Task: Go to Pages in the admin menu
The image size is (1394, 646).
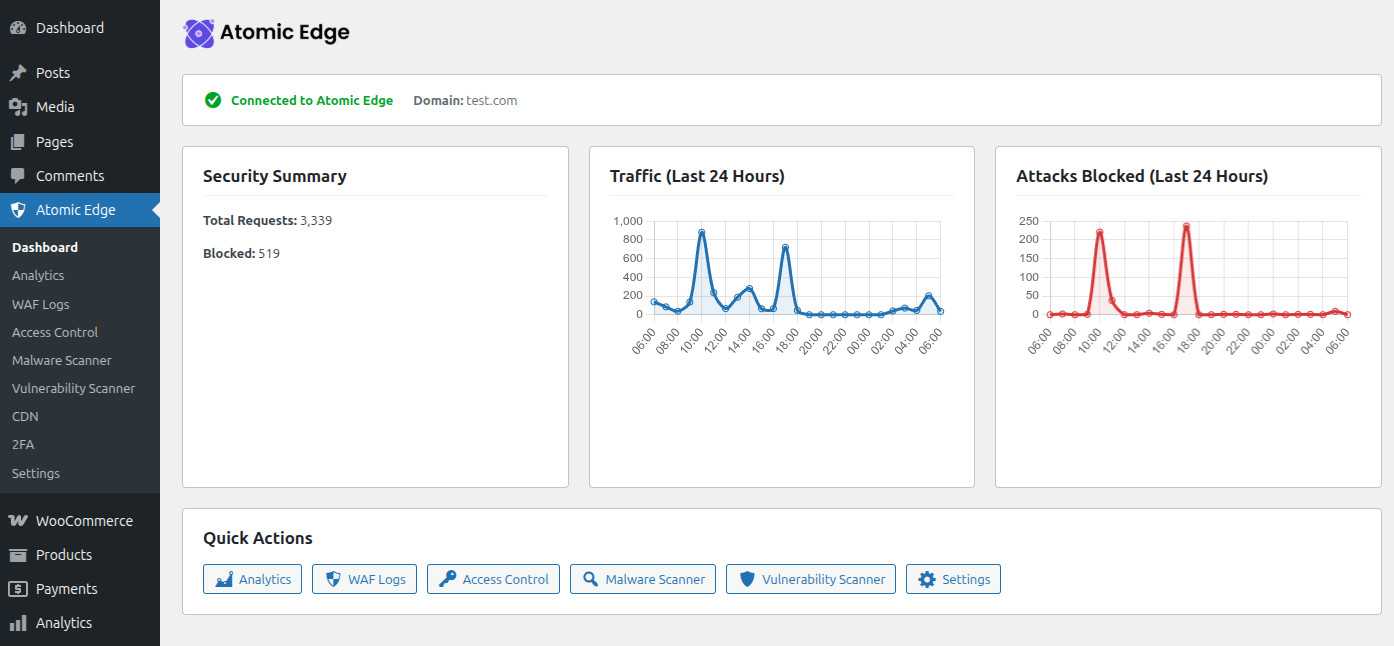Action: [x=80, y=142]
